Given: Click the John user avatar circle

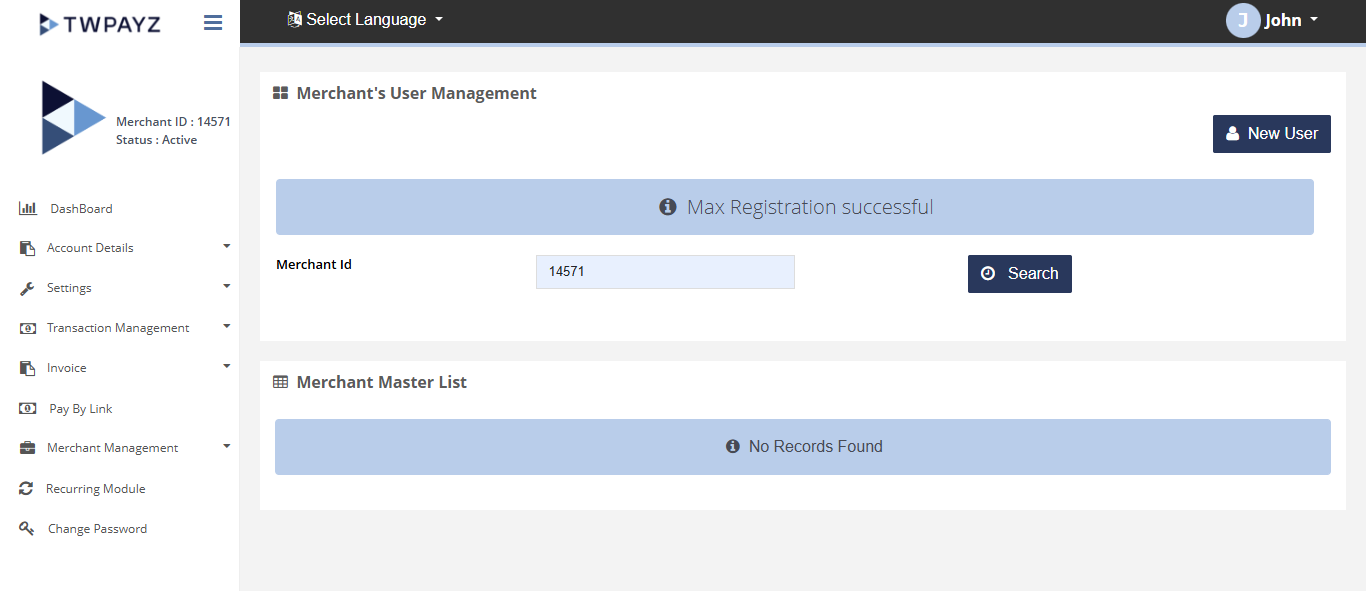Looking at the screenshot, I should point(1242,20).
